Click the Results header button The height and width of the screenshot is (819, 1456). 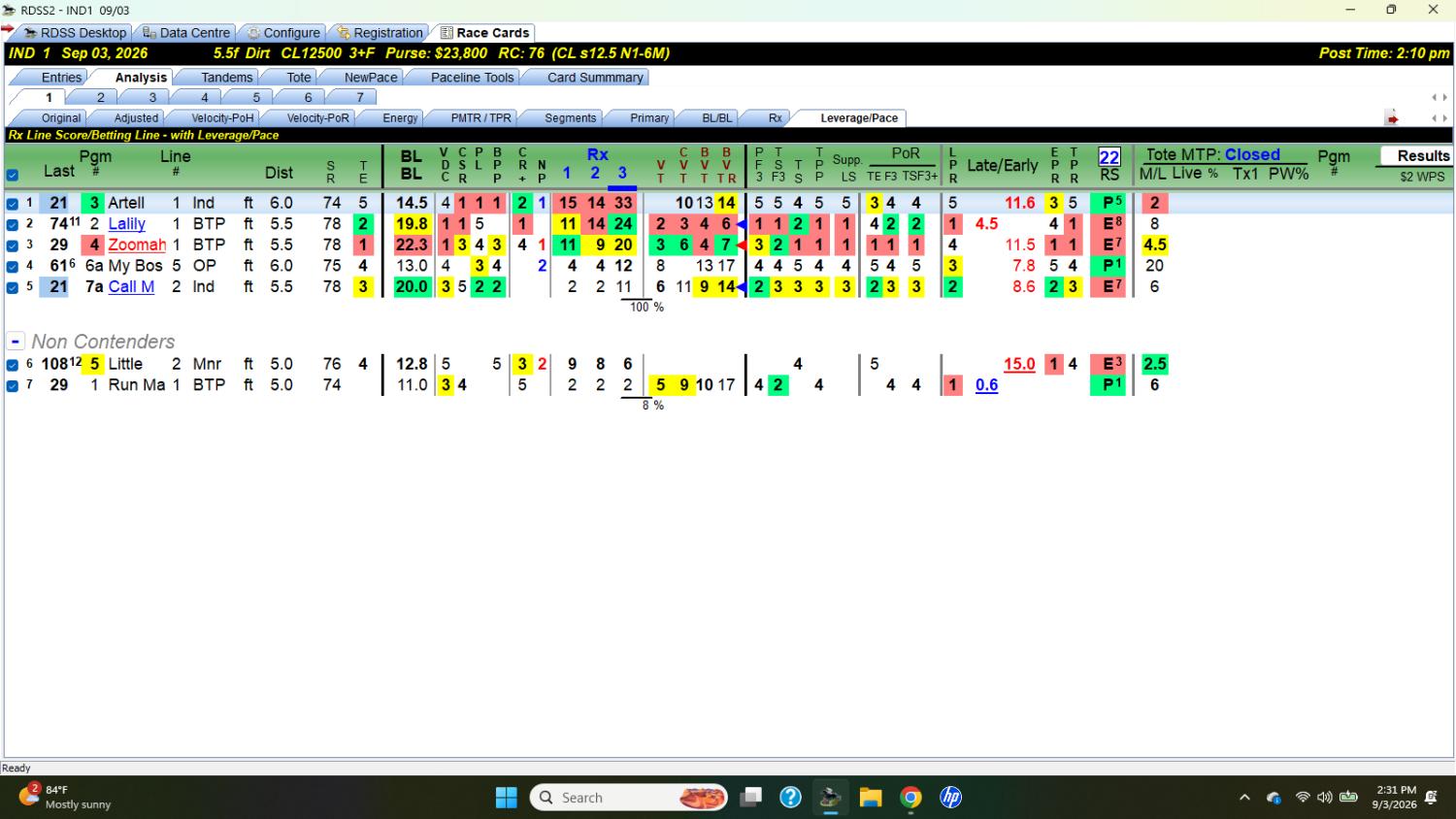click(x=1415, y=156)
